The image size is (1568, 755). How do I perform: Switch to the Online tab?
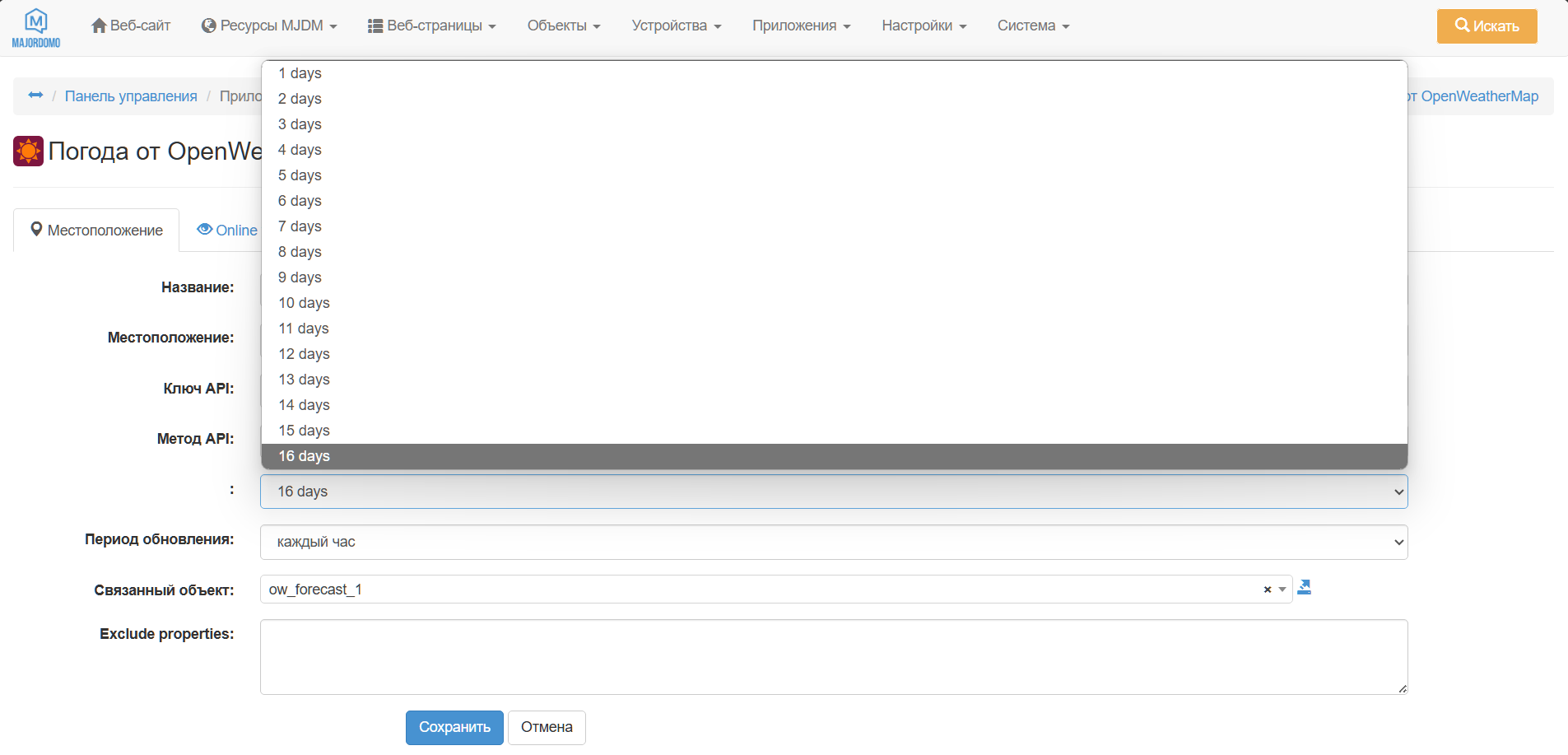[227, 231]
